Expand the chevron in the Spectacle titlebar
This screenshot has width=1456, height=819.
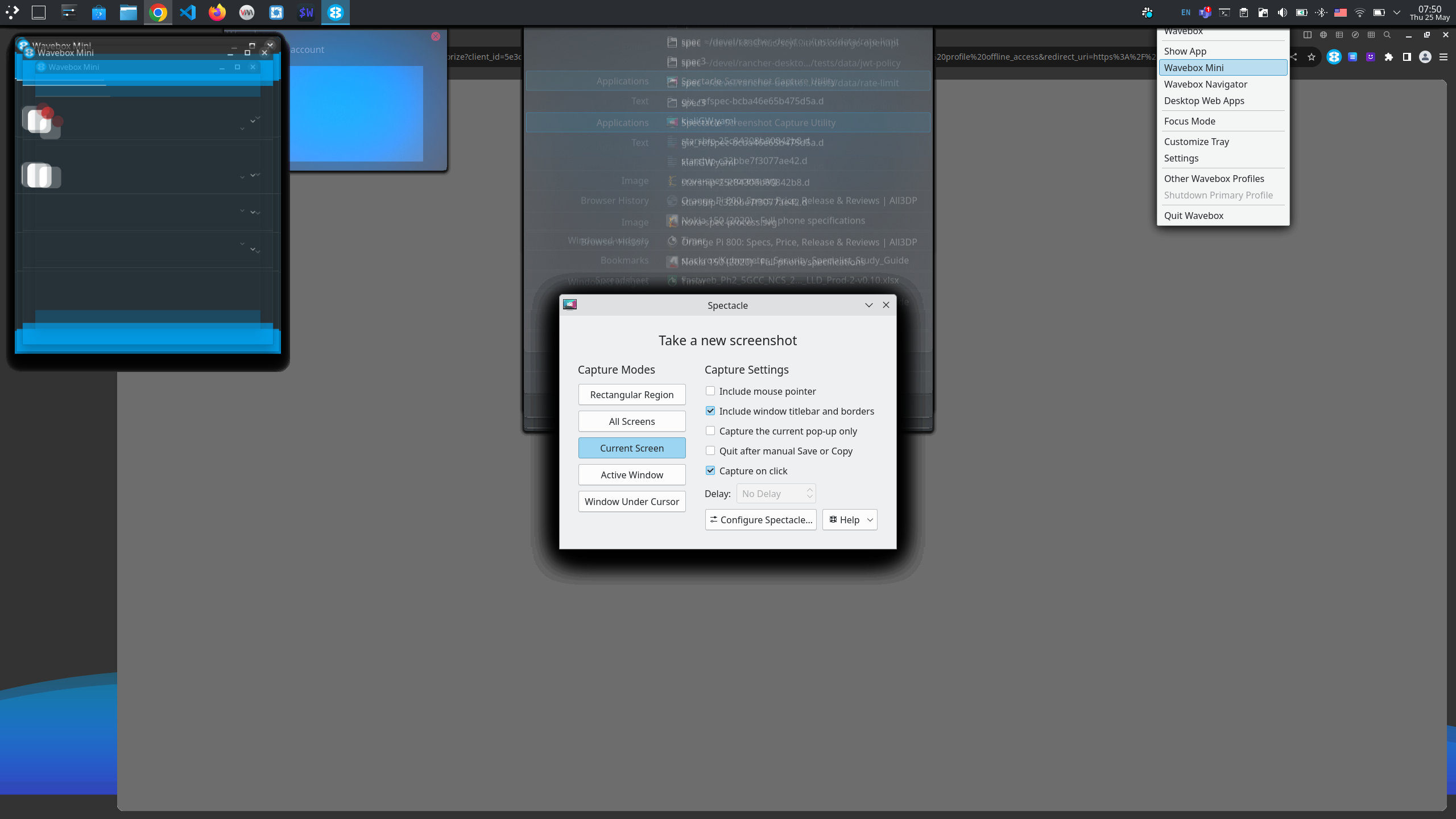[x=868, y=305]
